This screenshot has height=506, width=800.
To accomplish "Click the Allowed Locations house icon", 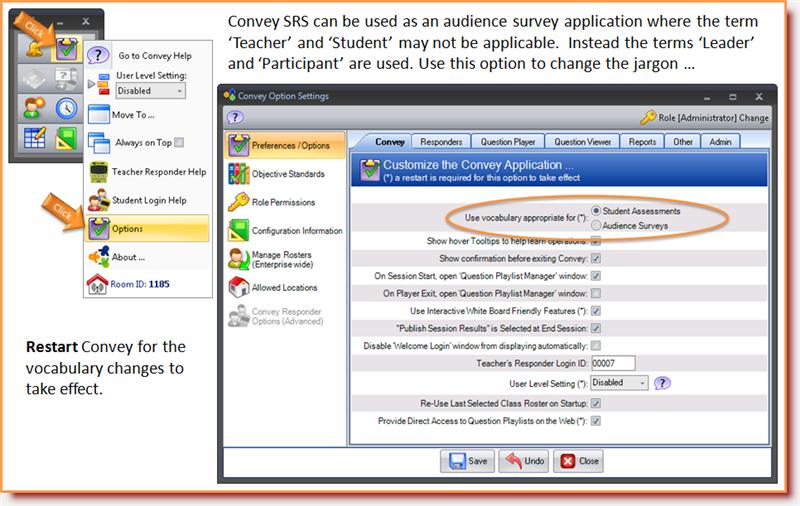I will [x=239, y=287].
